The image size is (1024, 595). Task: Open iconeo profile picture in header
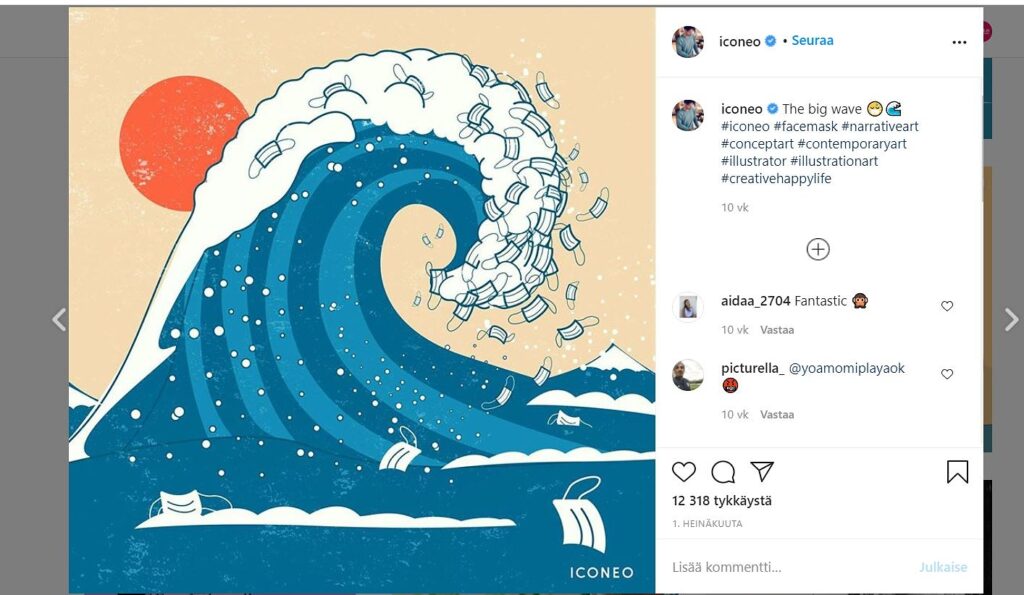tap(688, 42)
